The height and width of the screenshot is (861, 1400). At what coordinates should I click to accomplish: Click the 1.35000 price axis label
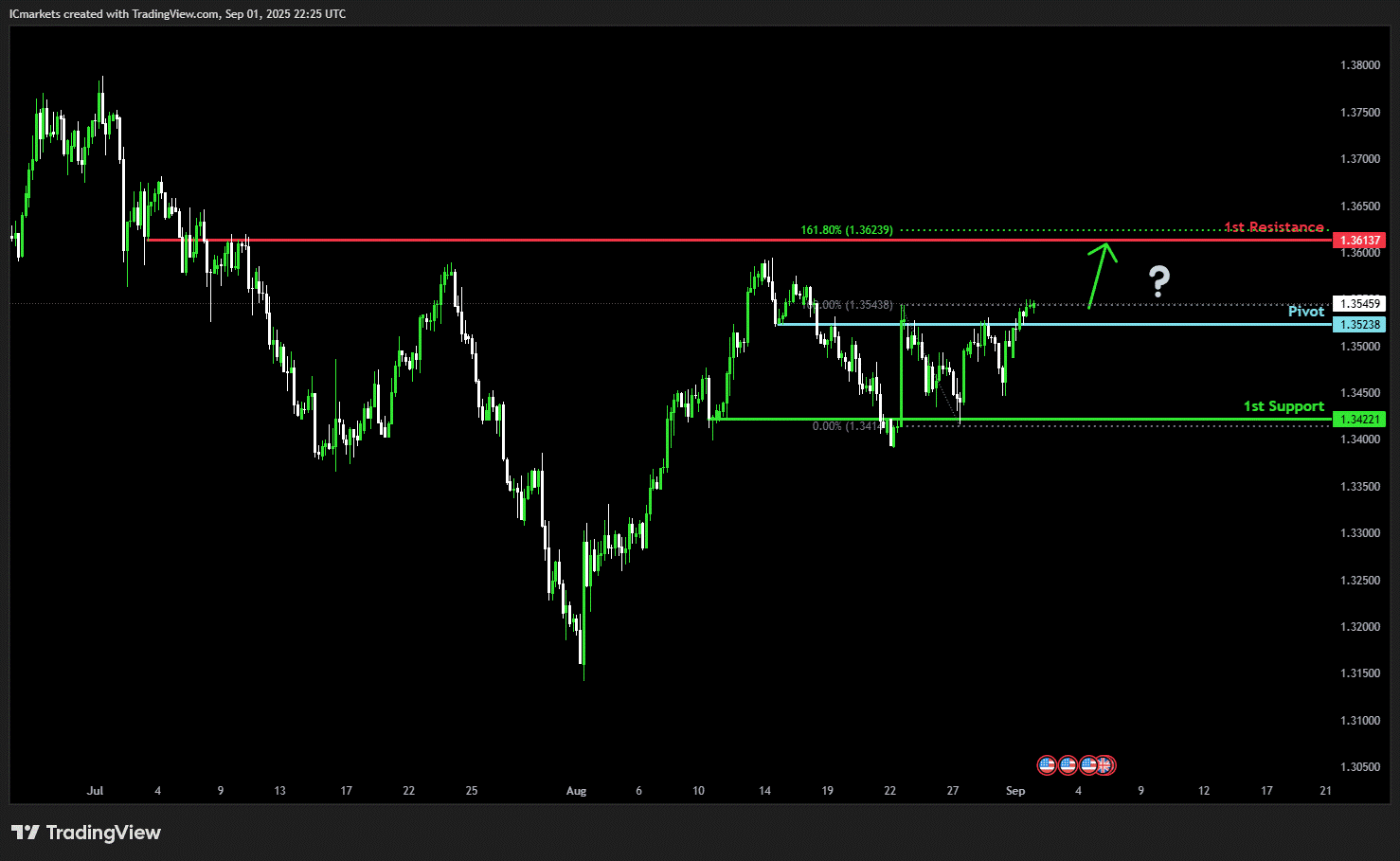click(1360, 347)
